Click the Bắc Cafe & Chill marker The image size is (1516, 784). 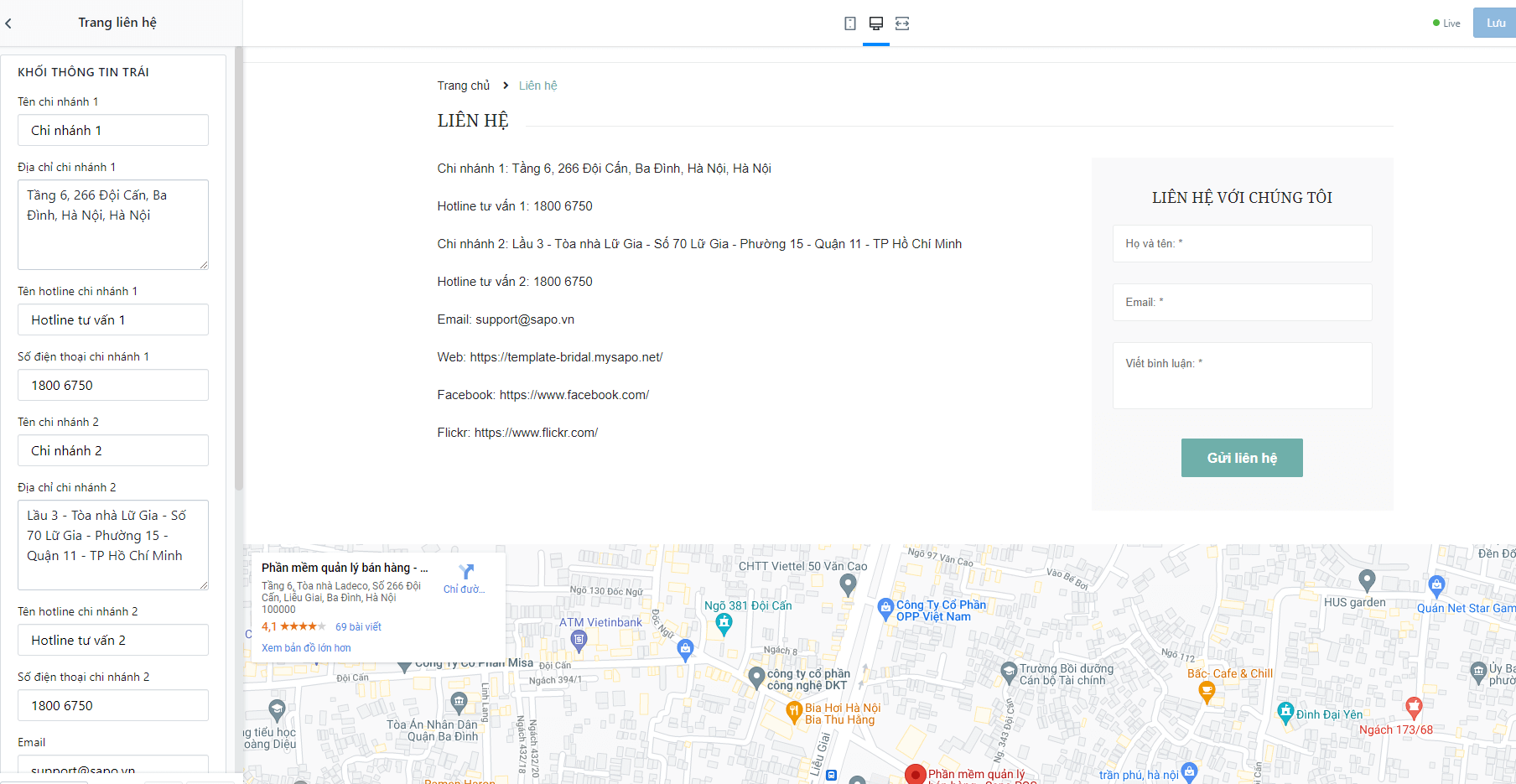coord(1207,692)
